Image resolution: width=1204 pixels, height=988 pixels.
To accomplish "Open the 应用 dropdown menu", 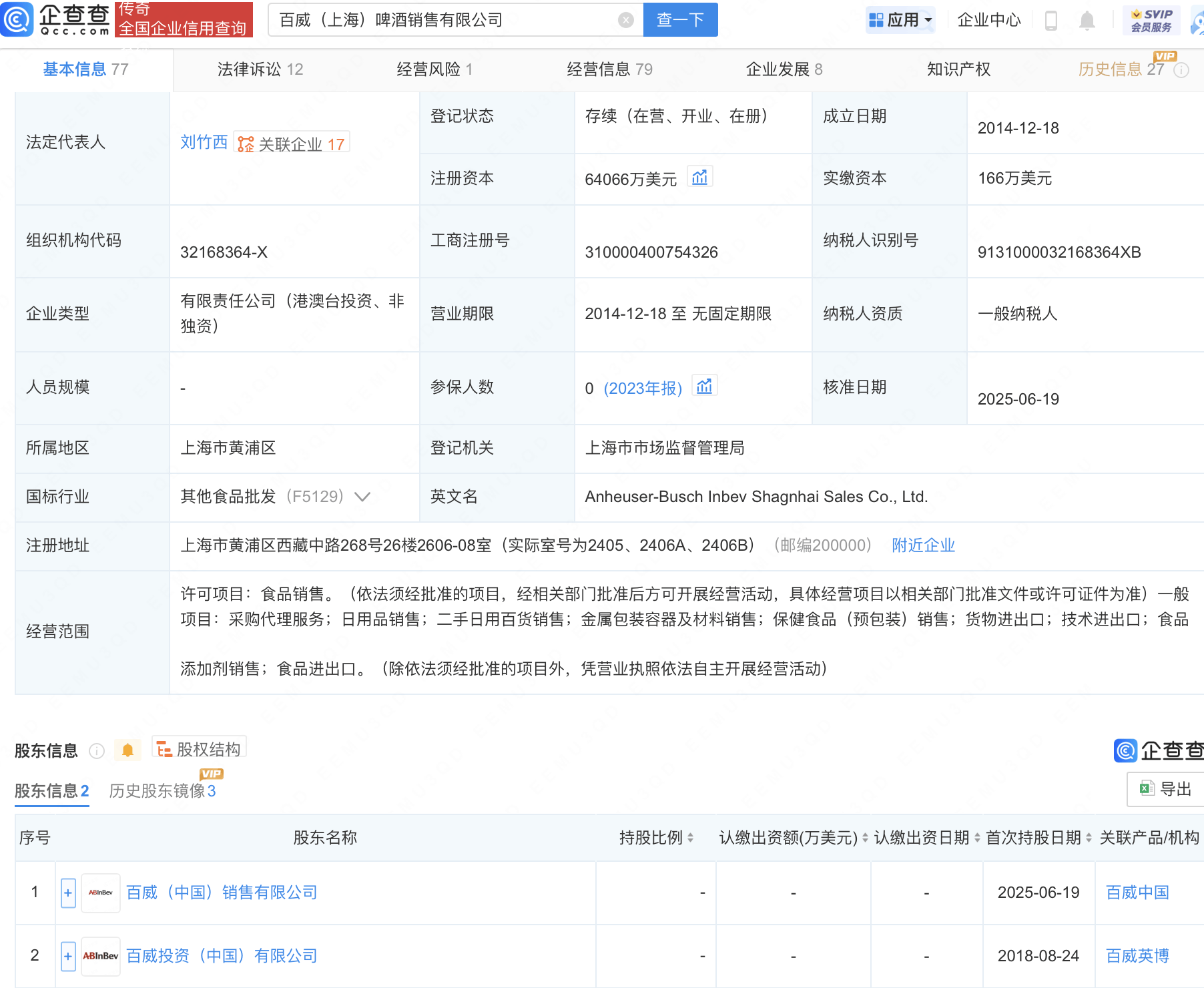I will click(900, 20).
